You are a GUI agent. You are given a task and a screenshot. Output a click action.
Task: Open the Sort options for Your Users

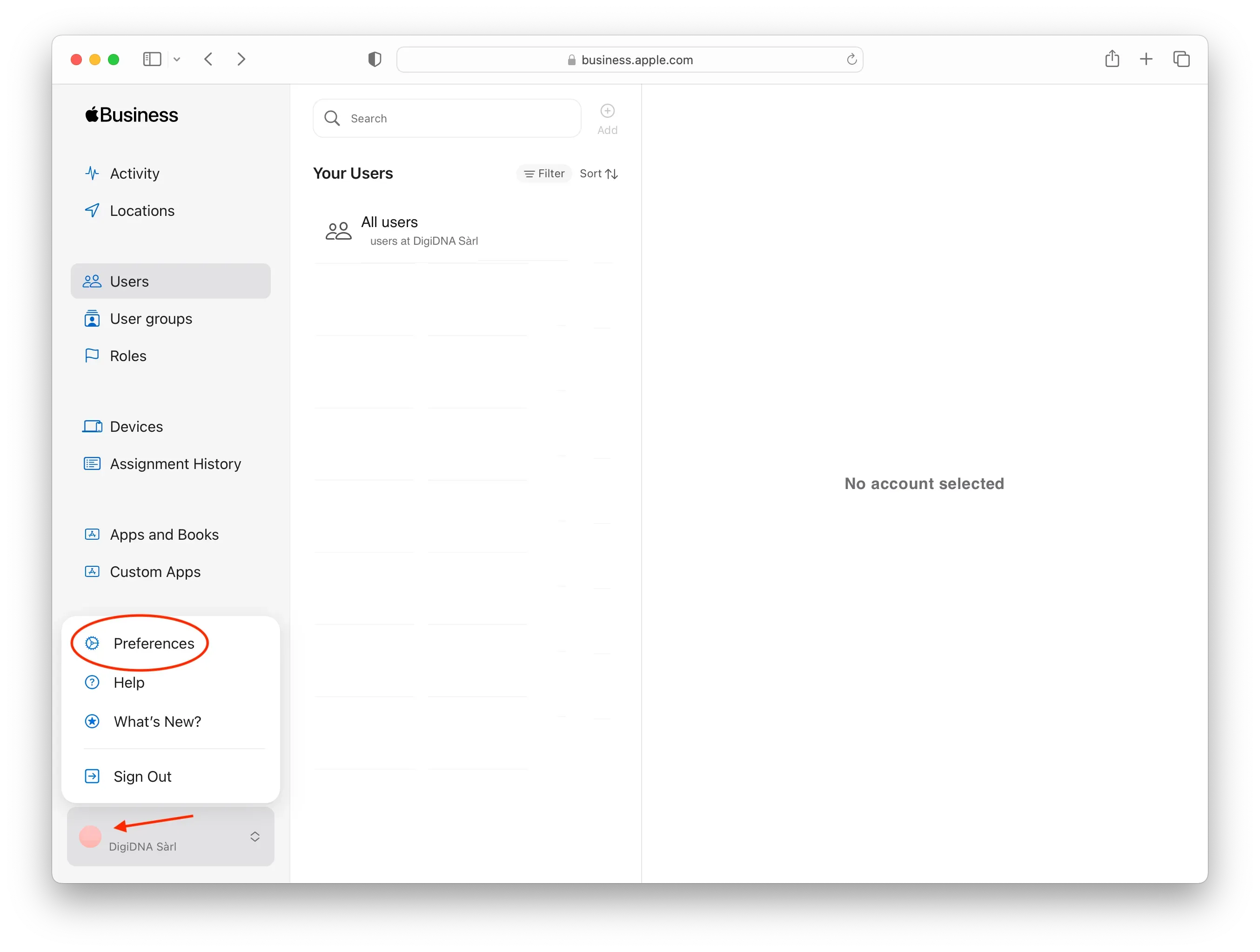[598, 173]
